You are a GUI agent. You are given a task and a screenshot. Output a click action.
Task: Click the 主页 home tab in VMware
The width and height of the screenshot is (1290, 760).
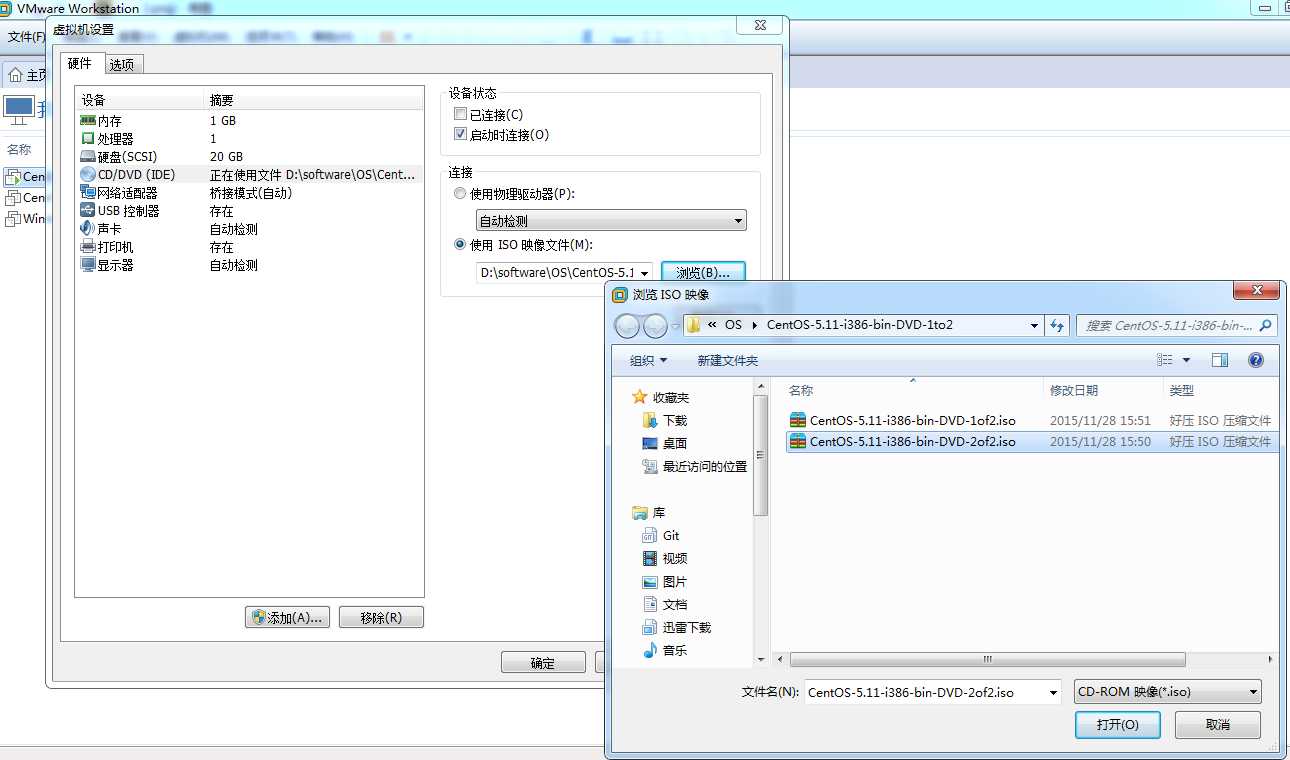(26, 75)
